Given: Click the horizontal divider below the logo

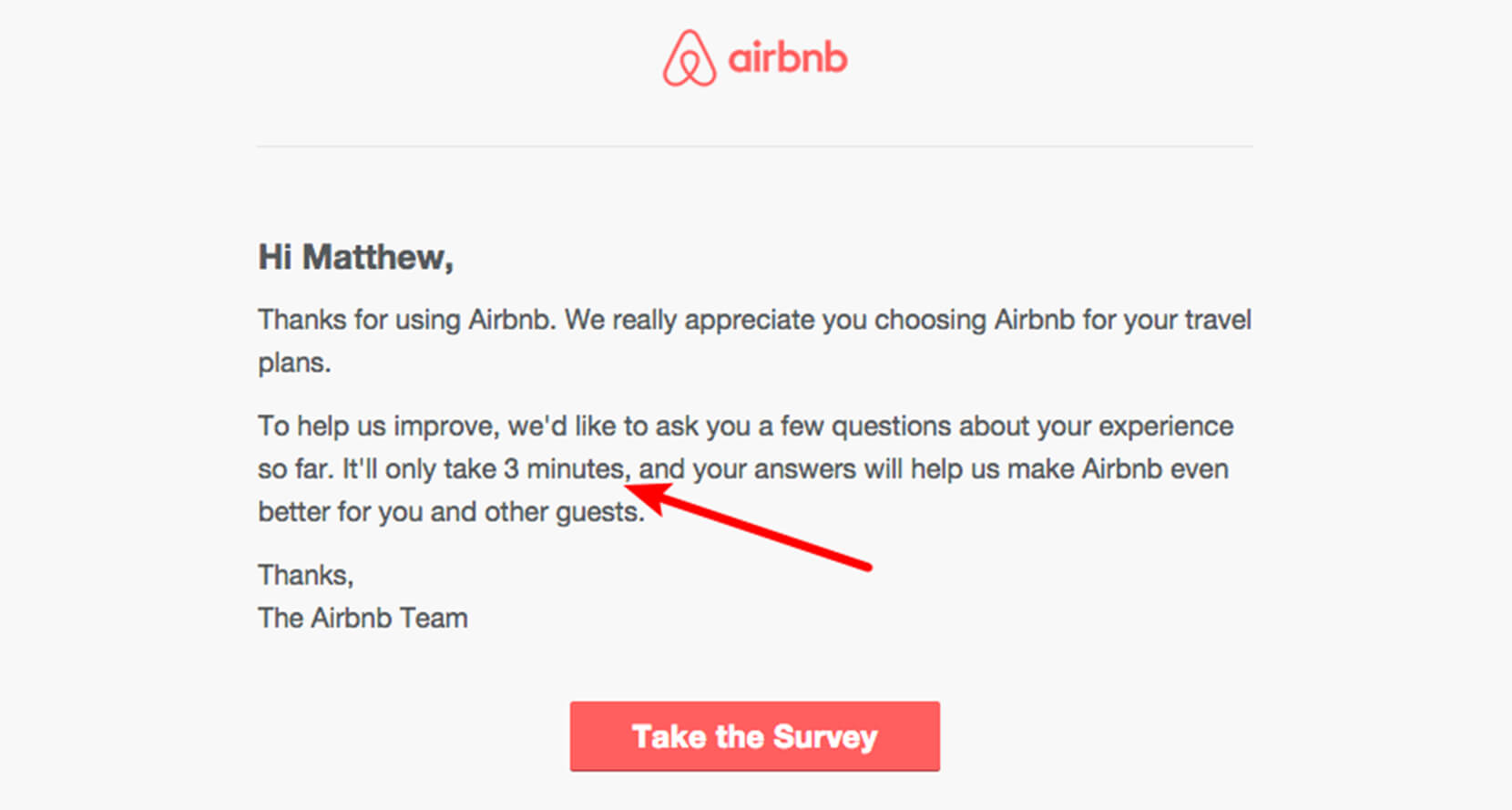Looking at the screenshot, I should pyautogui.click(x=755, y=146).
